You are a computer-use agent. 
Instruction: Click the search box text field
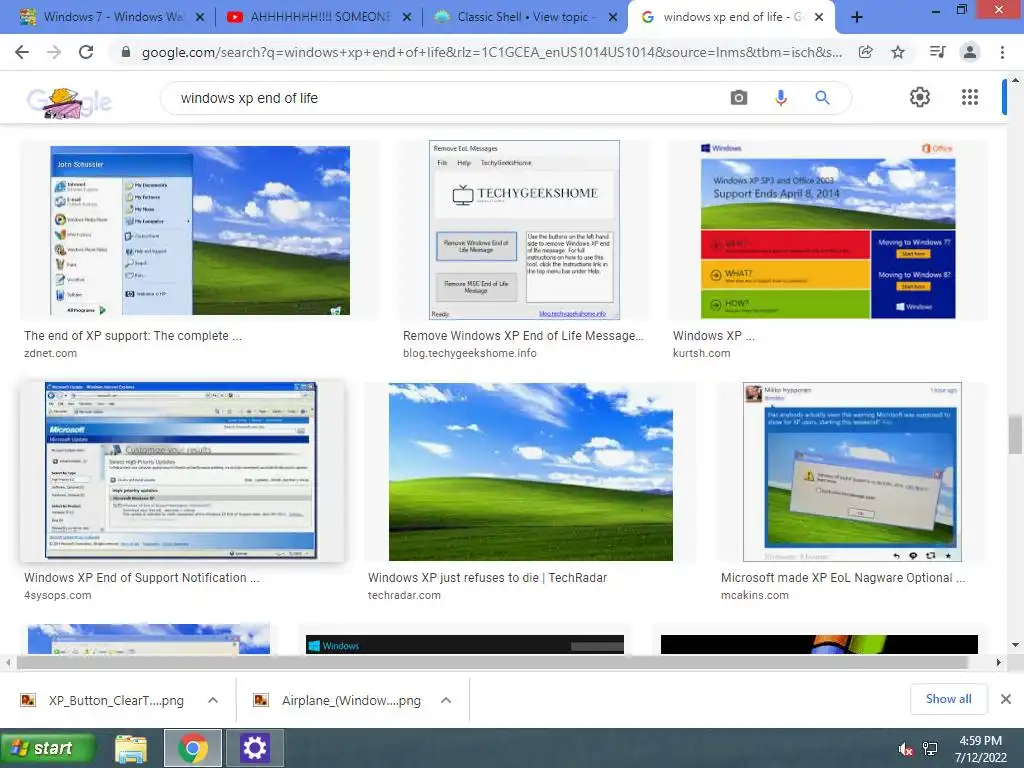pos(444,98)
